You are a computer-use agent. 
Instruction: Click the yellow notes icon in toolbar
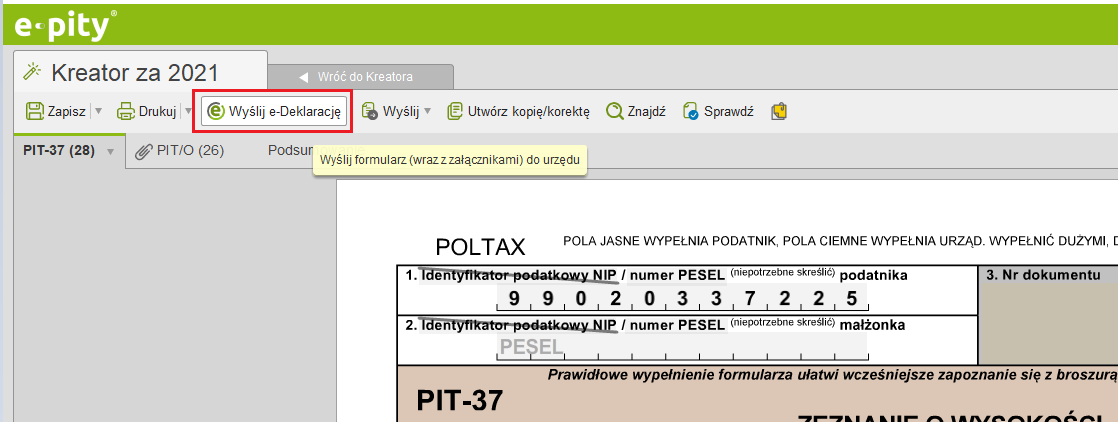pyautogui.click(x=779, y=111)
